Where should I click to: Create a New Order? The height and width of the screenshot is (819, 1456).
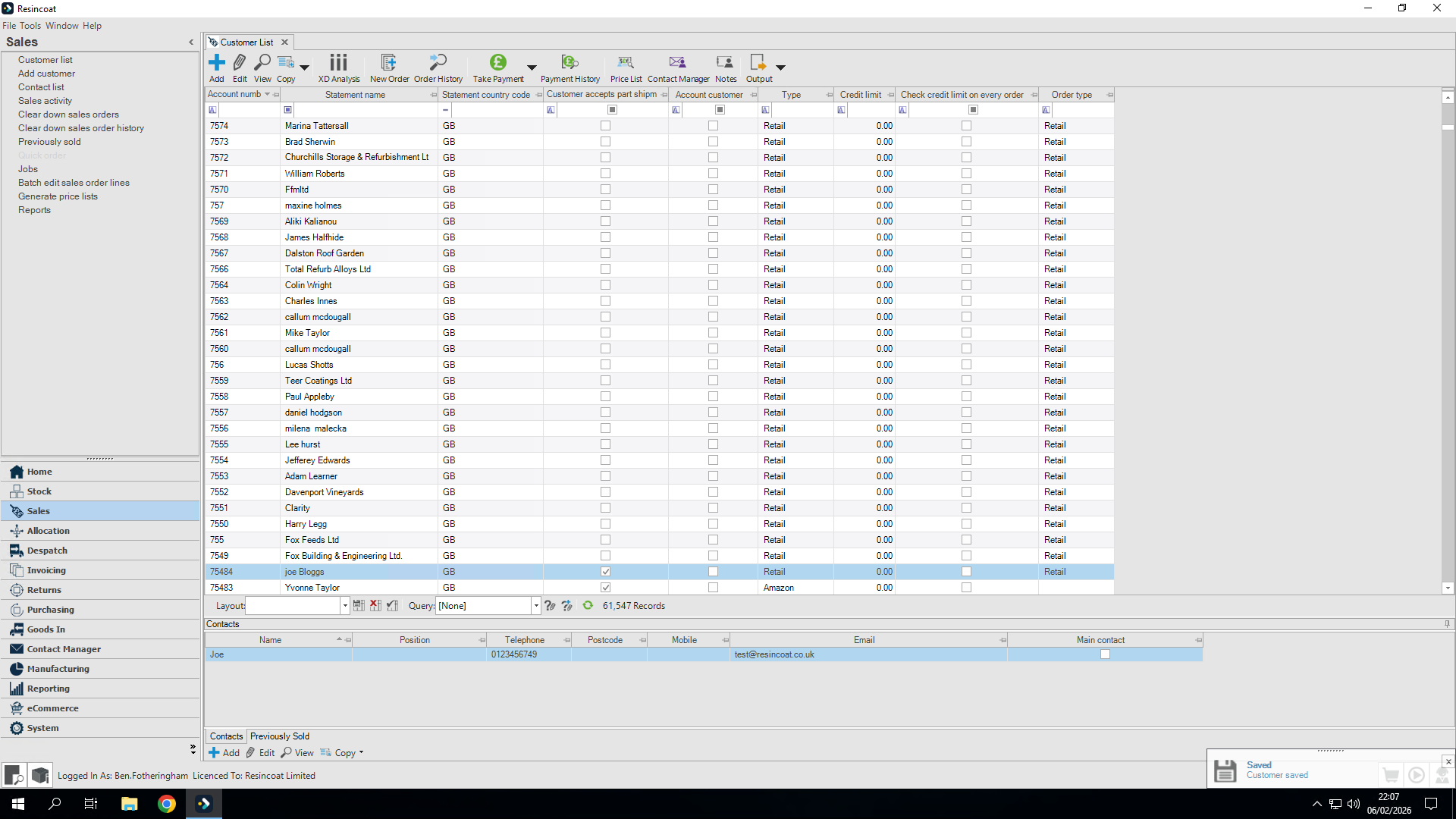tap(389, 68)
